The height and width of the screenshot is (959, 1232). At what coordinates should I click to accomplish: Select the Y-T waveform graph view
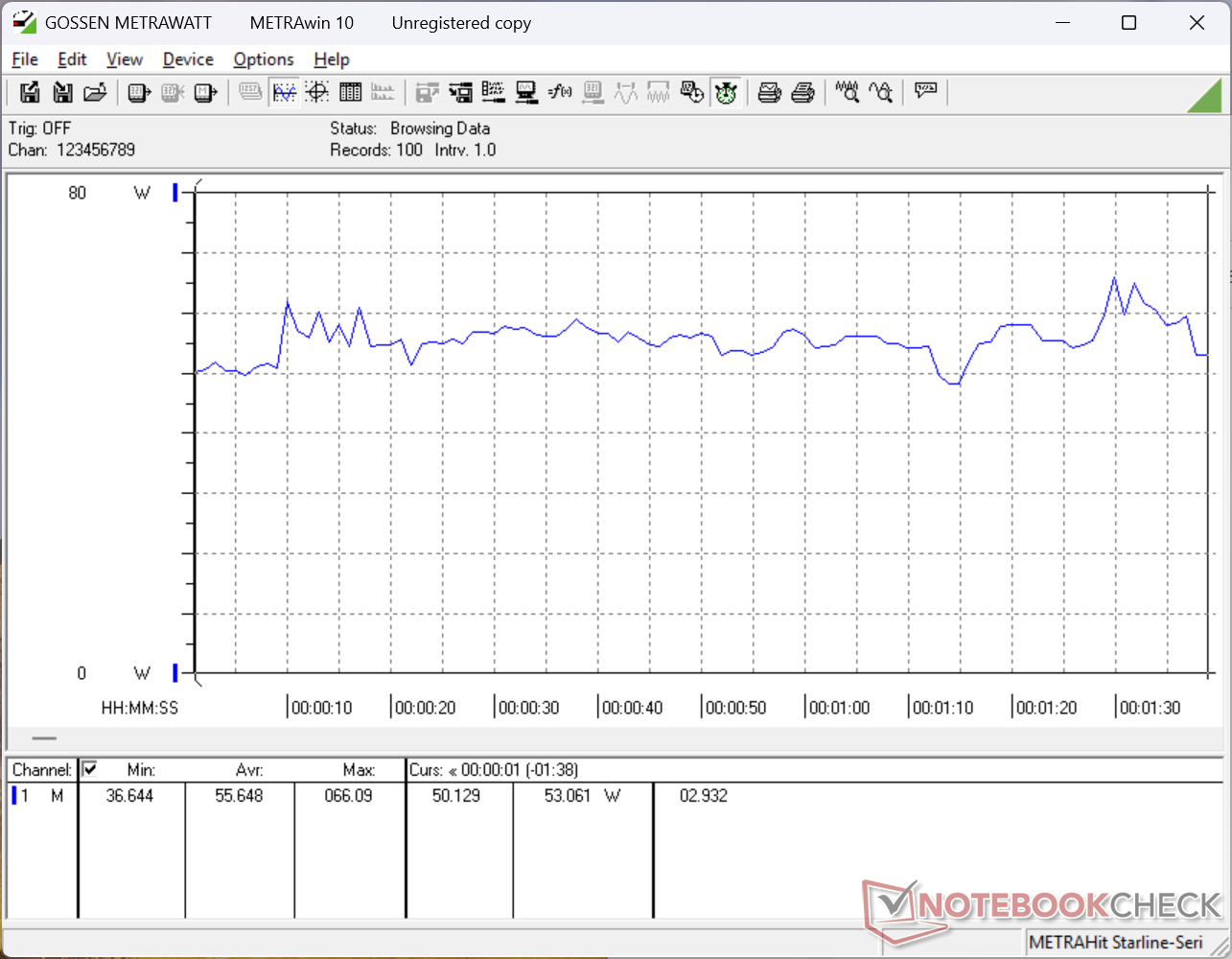[x=285, y=92]
